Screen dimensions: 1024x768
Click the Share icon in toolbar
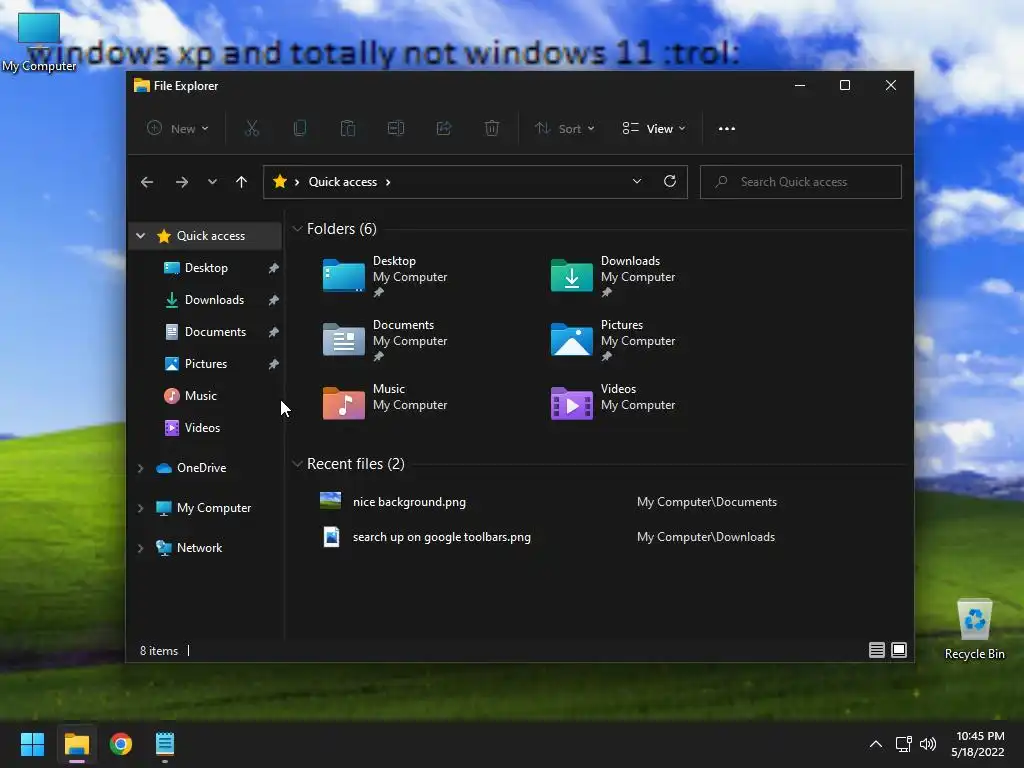click(x=444, y=129)
